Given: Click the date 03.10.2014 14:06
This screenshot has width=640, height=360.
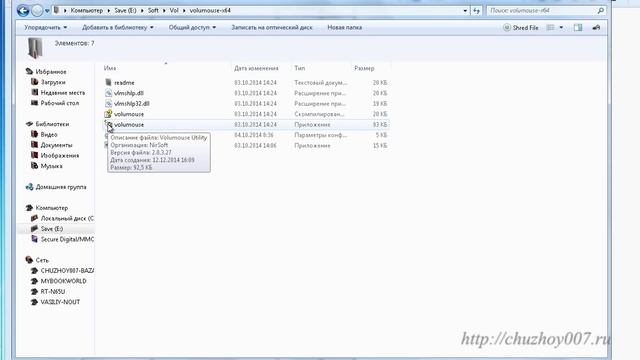Looking at the screenshot, I should 255,145.
